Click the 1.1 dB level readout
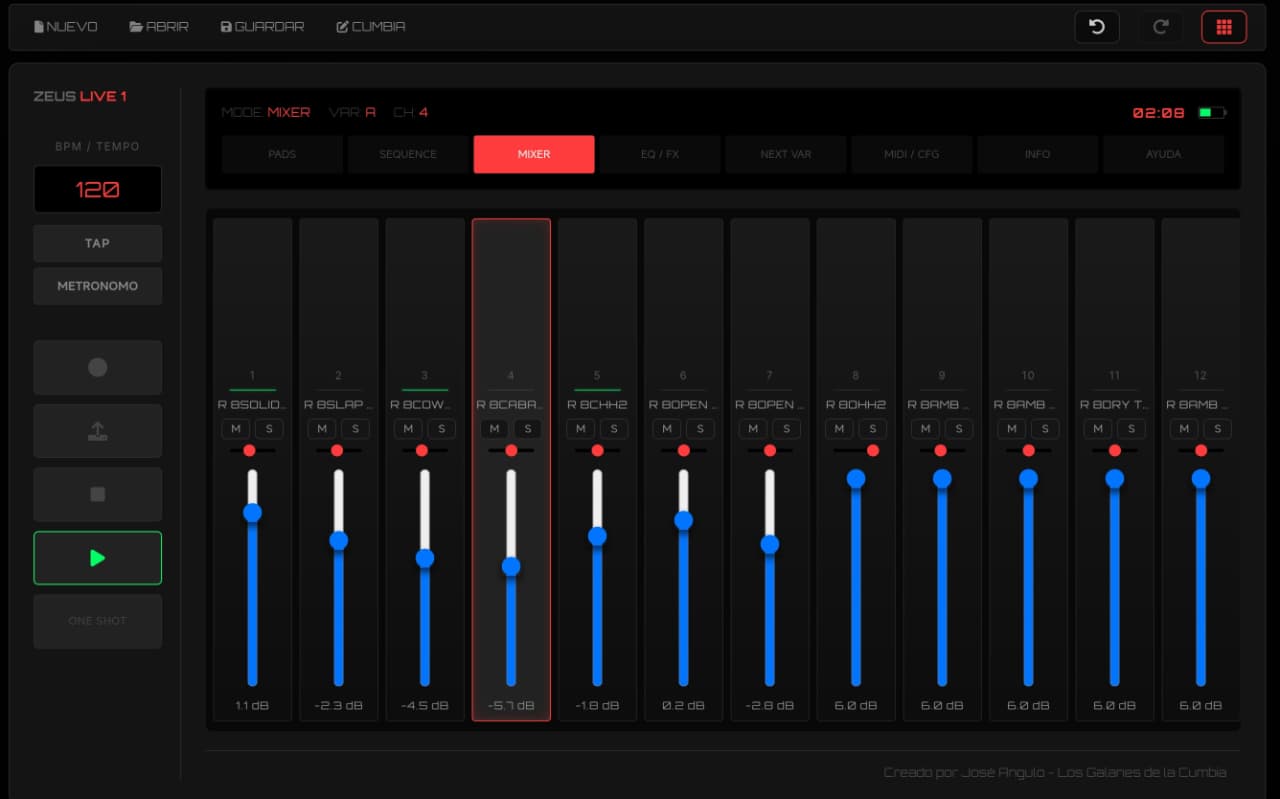The image size is (1280, 799). tap(252, 705)
